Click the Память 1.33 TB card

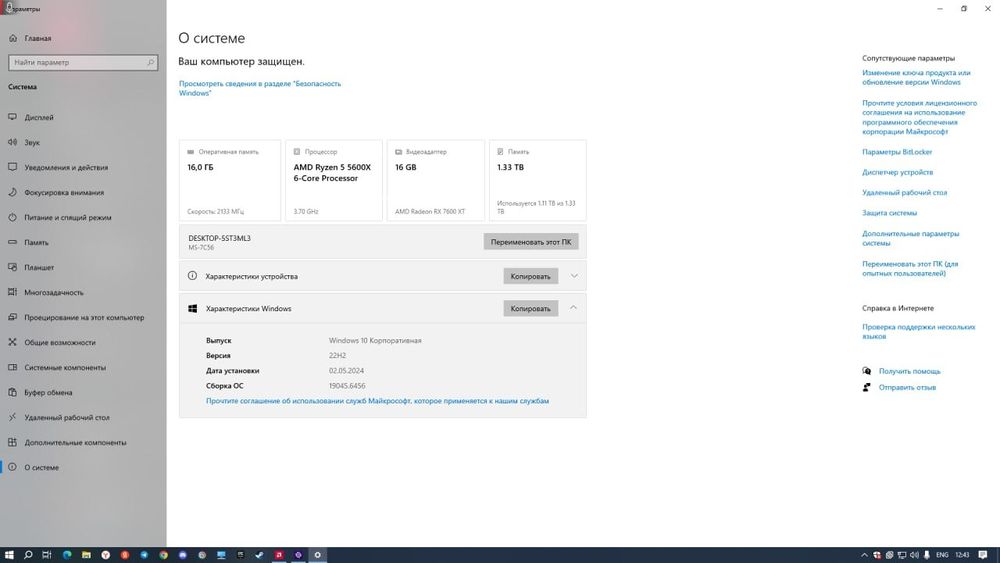538,180
